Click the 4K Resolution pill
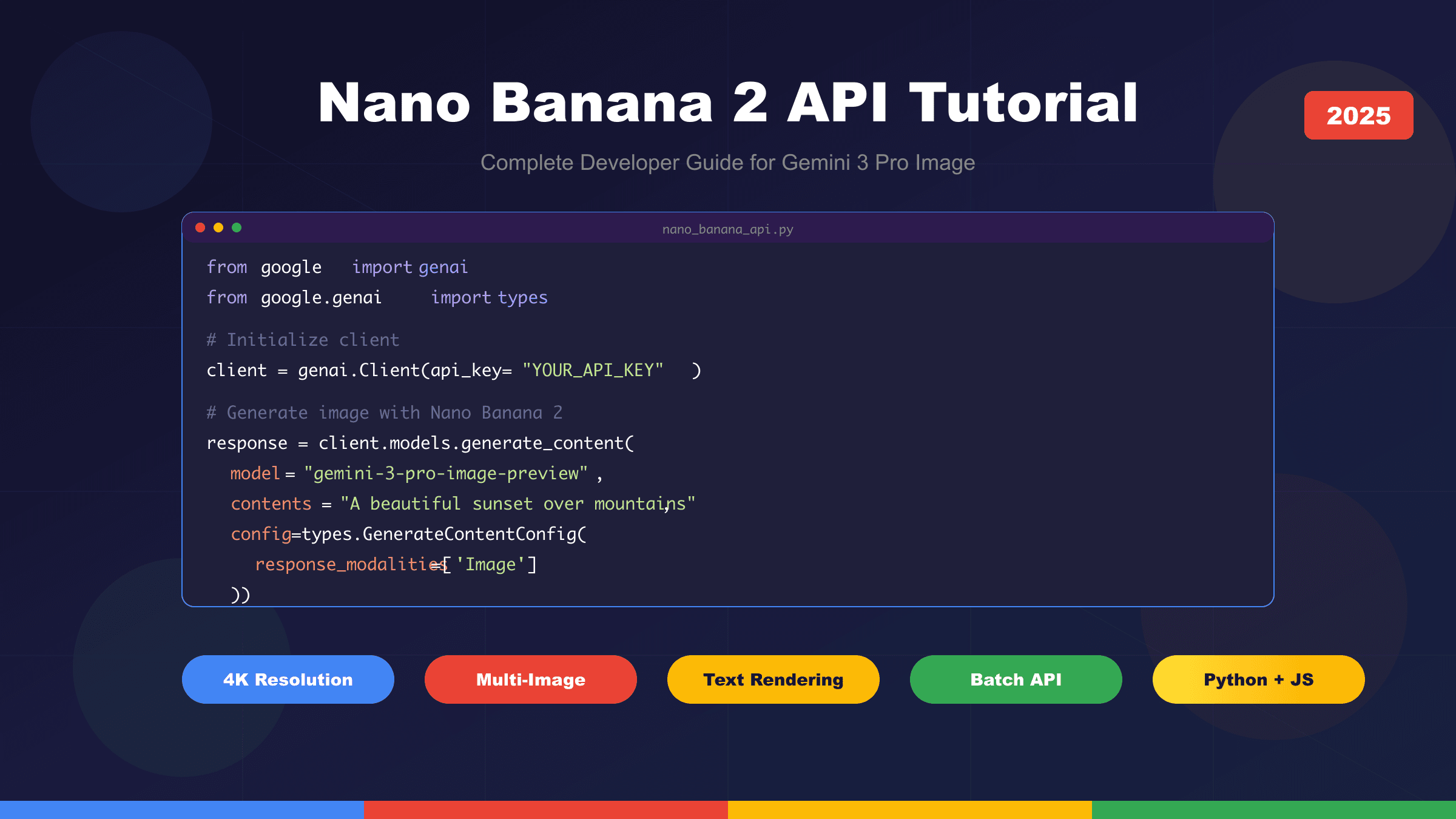The width and height of the screenshot is (1456, 819). pos(288,679)
